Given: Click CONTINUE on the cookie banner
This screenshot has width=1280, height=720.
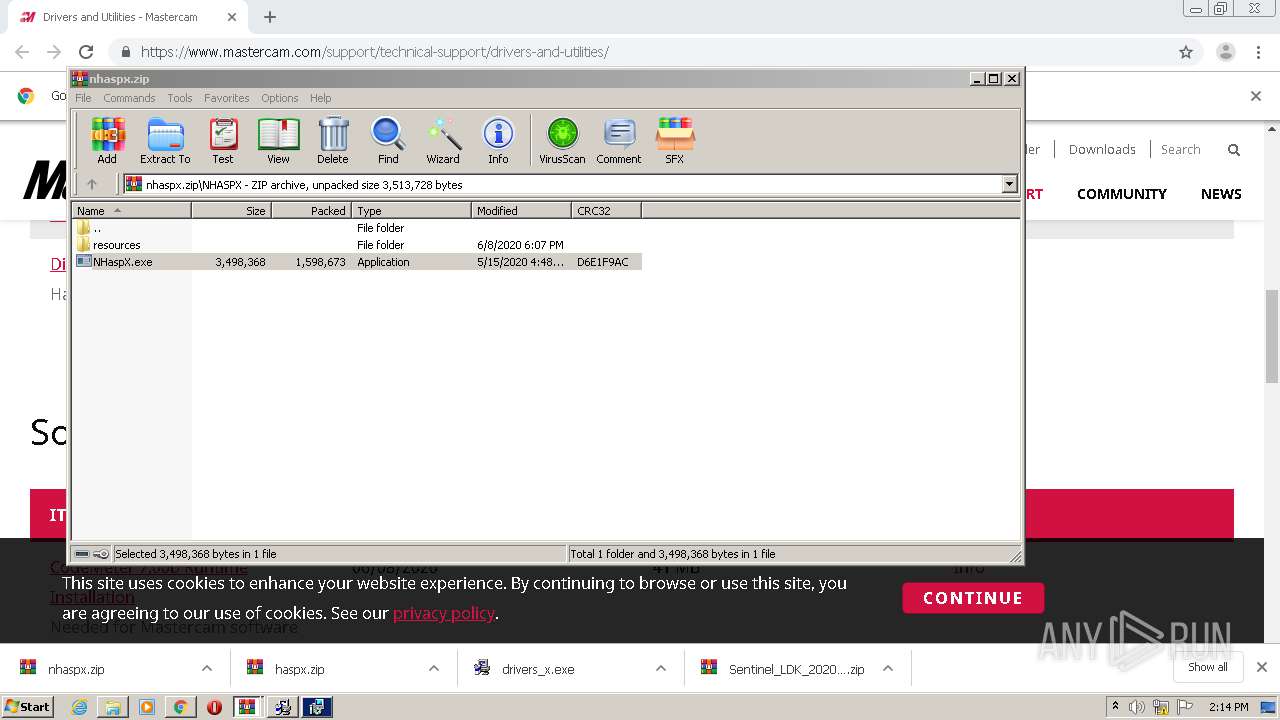Looking at the screenshot, I should coord(973,598).
